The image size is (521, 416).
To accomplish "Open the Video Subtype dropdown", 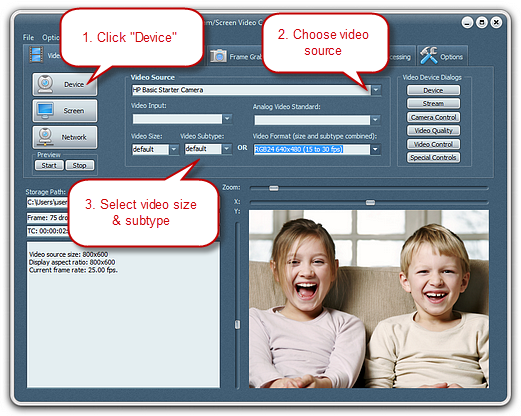I will [227, 149].
